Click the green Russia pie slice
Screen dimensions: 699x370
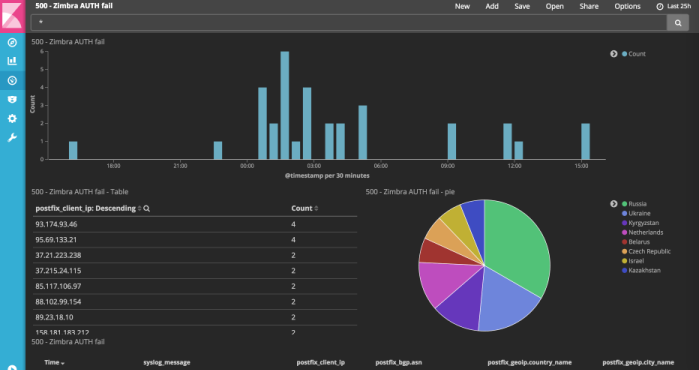coord(517,250)
